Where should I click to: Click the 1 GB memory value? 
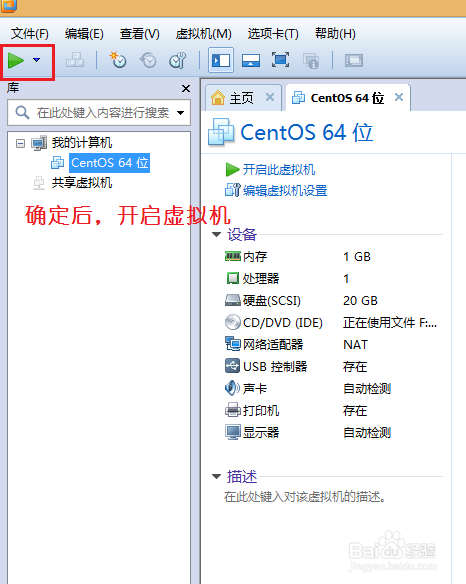pyautogui.click(x=357, y=257)
